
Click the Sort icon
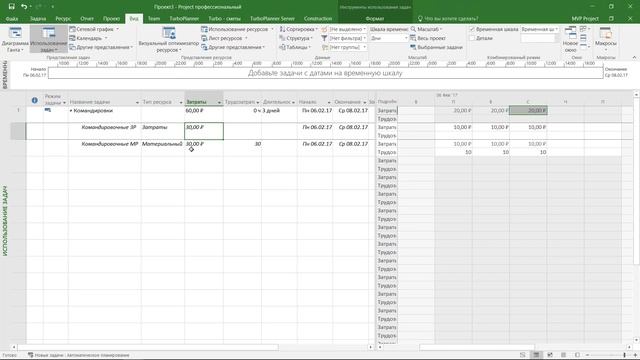[282, 29]
